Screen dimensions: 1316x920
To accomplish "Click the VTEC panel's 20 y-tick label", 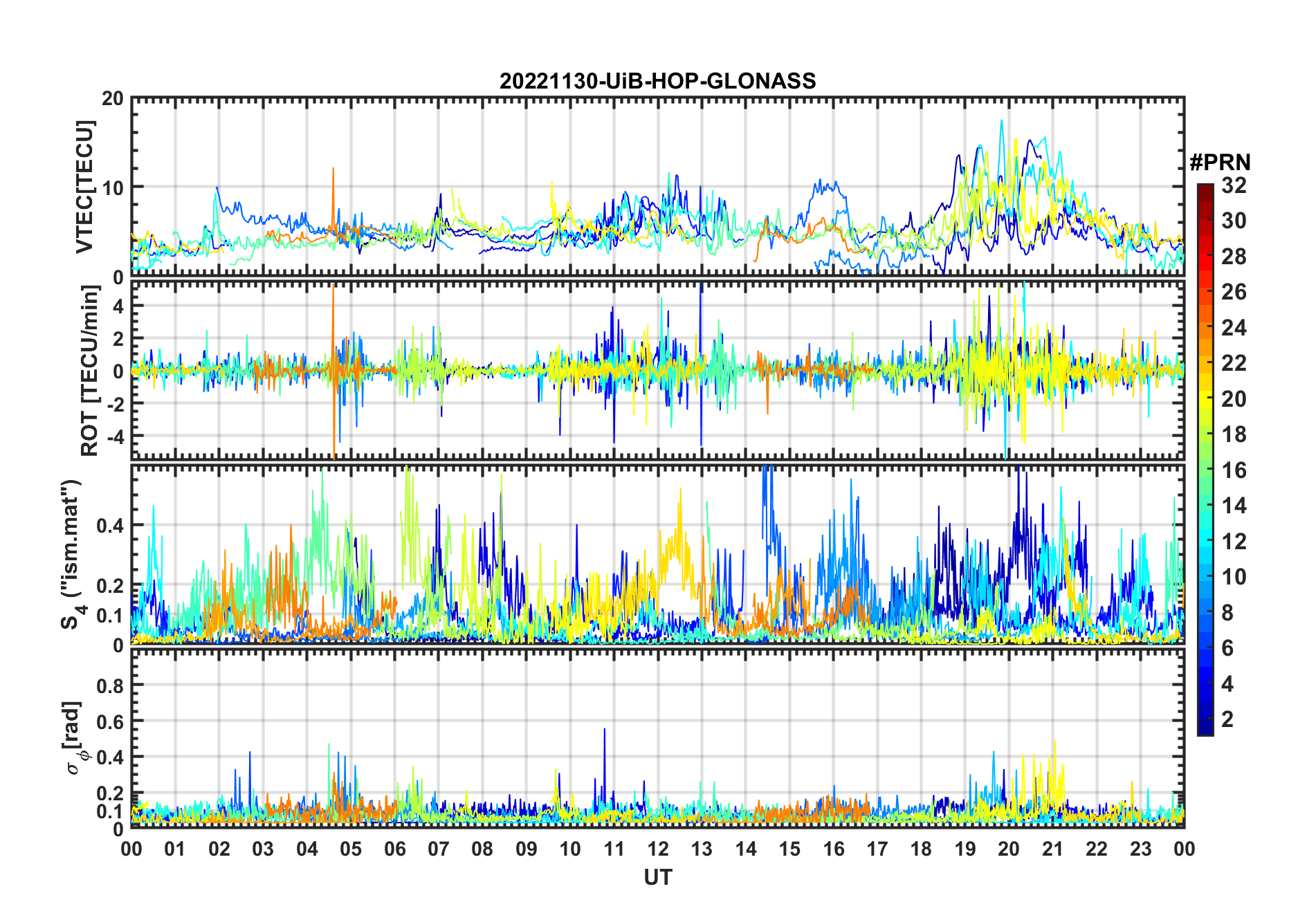I will (113, 98).
